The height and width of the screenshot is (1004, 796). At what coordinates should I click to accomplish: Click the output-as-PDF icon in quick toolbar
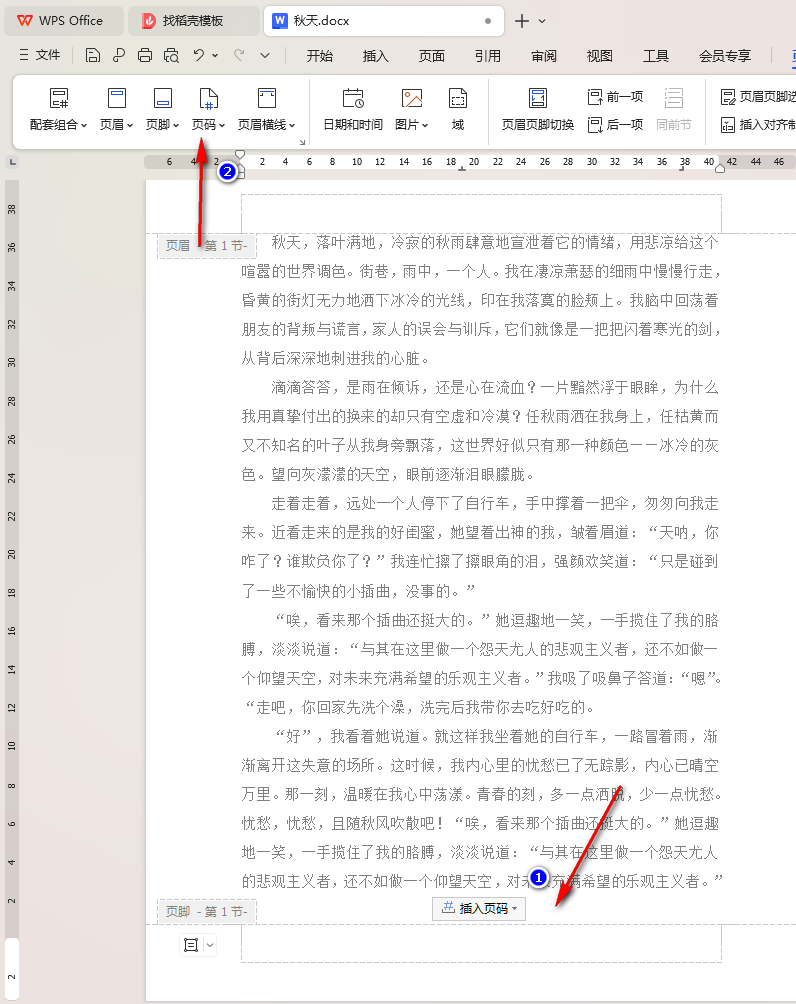tap(118, 56)
